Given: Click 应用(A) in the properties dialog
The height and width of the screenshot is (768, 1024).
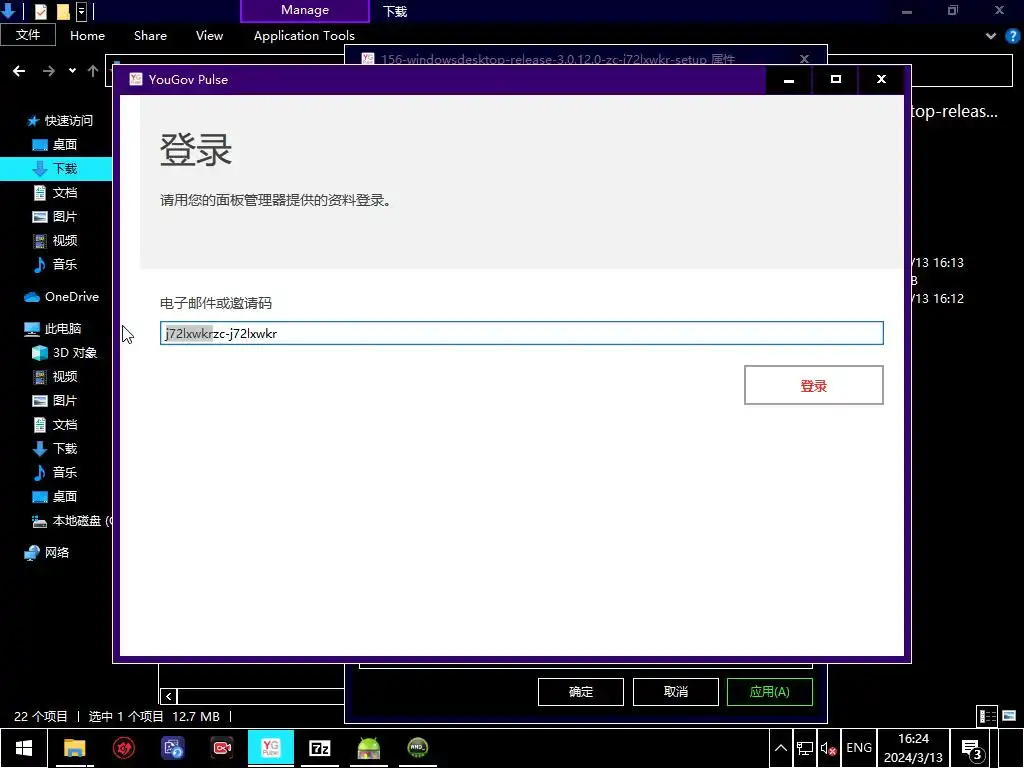Looking at the screenshot, I should [x=769, y=692].
